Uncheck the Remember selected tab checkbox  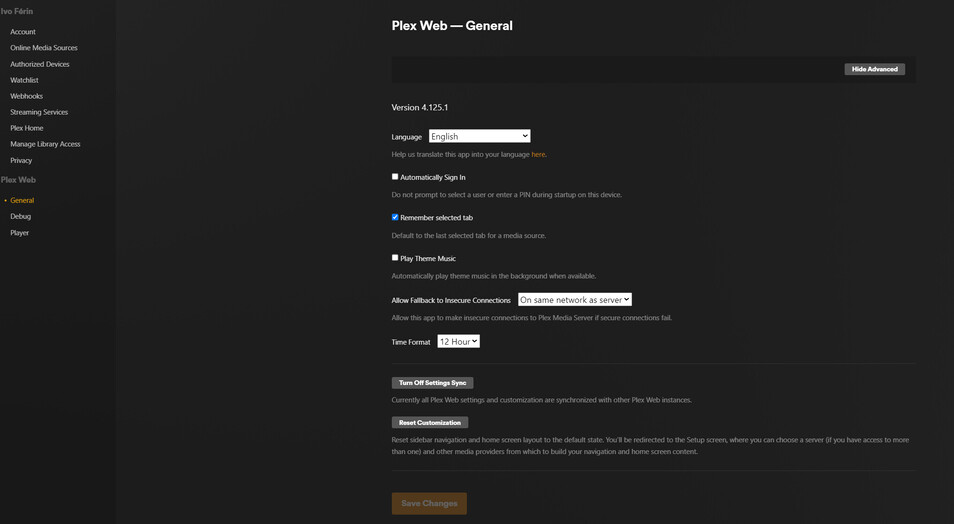[x=395, y=217]
